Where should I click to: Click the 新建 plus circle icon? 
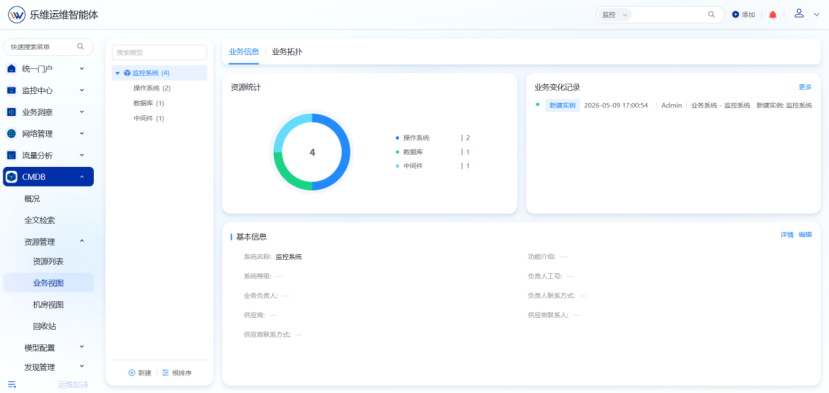[x=132, y=373]
